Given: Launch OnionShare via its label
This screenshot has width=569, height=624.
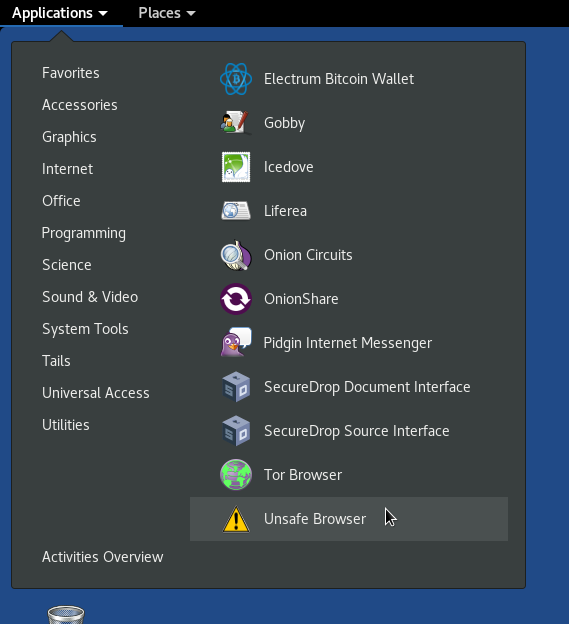Looking at the screenshot, I should click(x=301, y=299).
